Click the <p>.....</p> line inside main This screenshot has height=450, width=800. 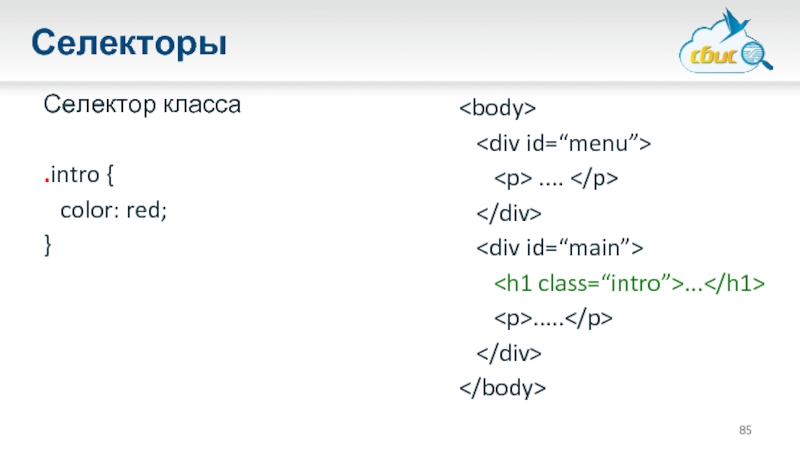(x=553, y=318)
